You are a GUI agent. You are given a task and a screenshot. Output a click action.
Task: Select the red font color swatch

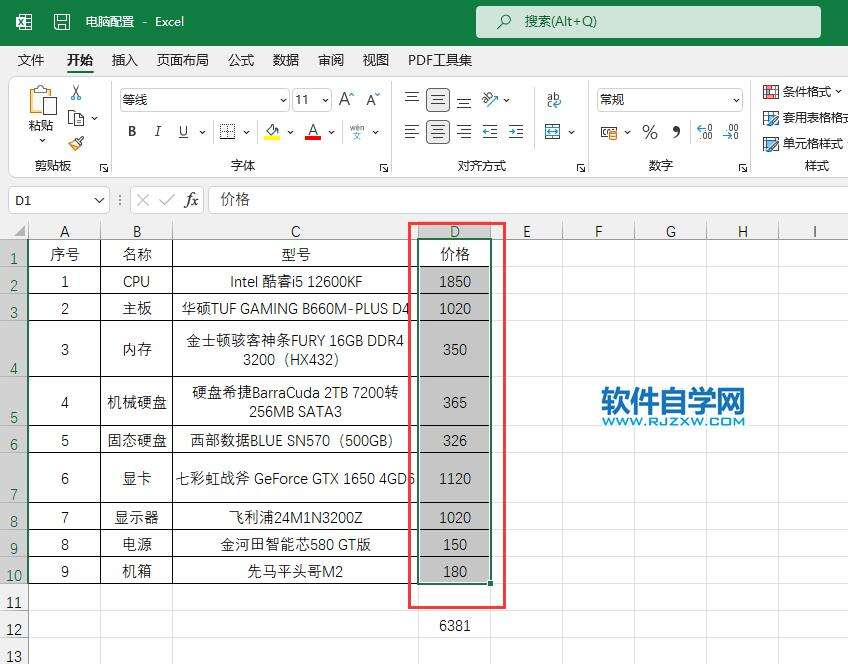(x=311, y=132)
